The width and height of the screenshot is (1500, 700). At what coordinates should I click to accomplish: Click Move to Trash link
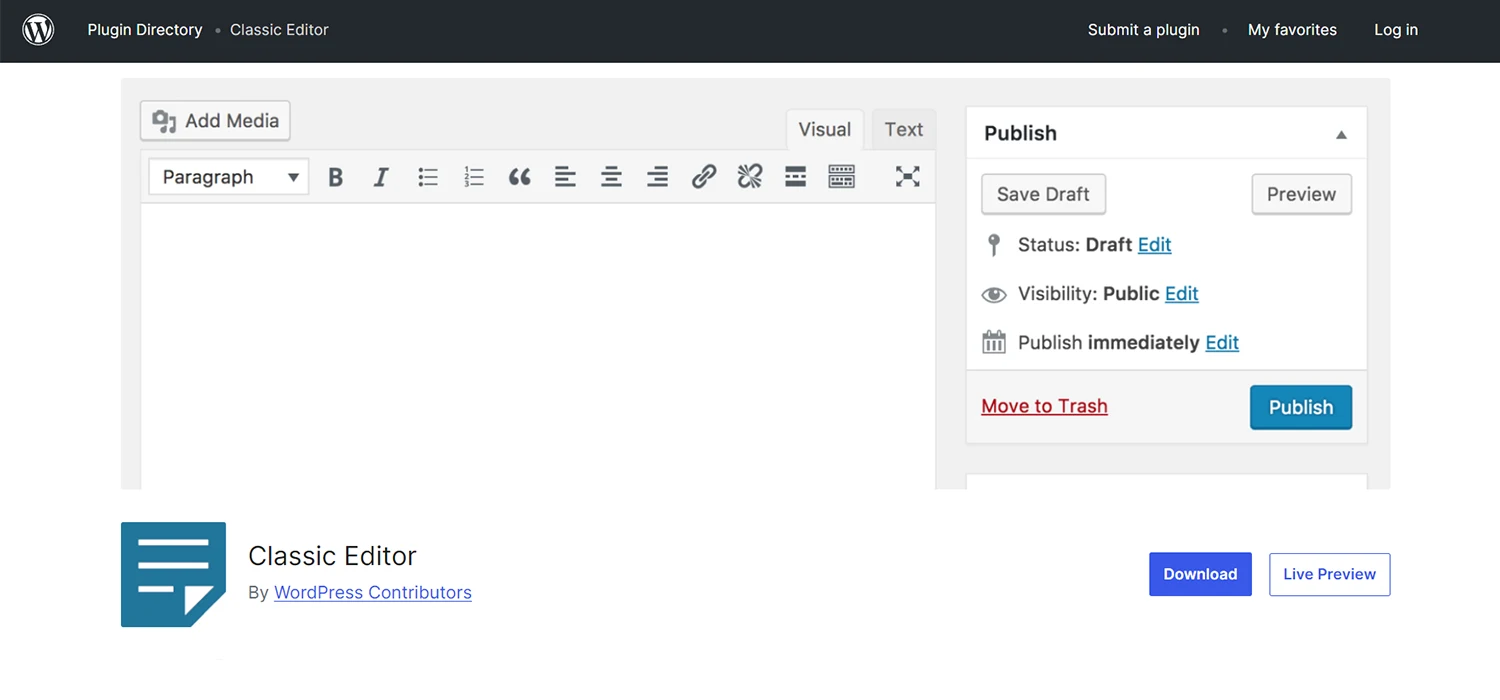(x=1044, y=406)
